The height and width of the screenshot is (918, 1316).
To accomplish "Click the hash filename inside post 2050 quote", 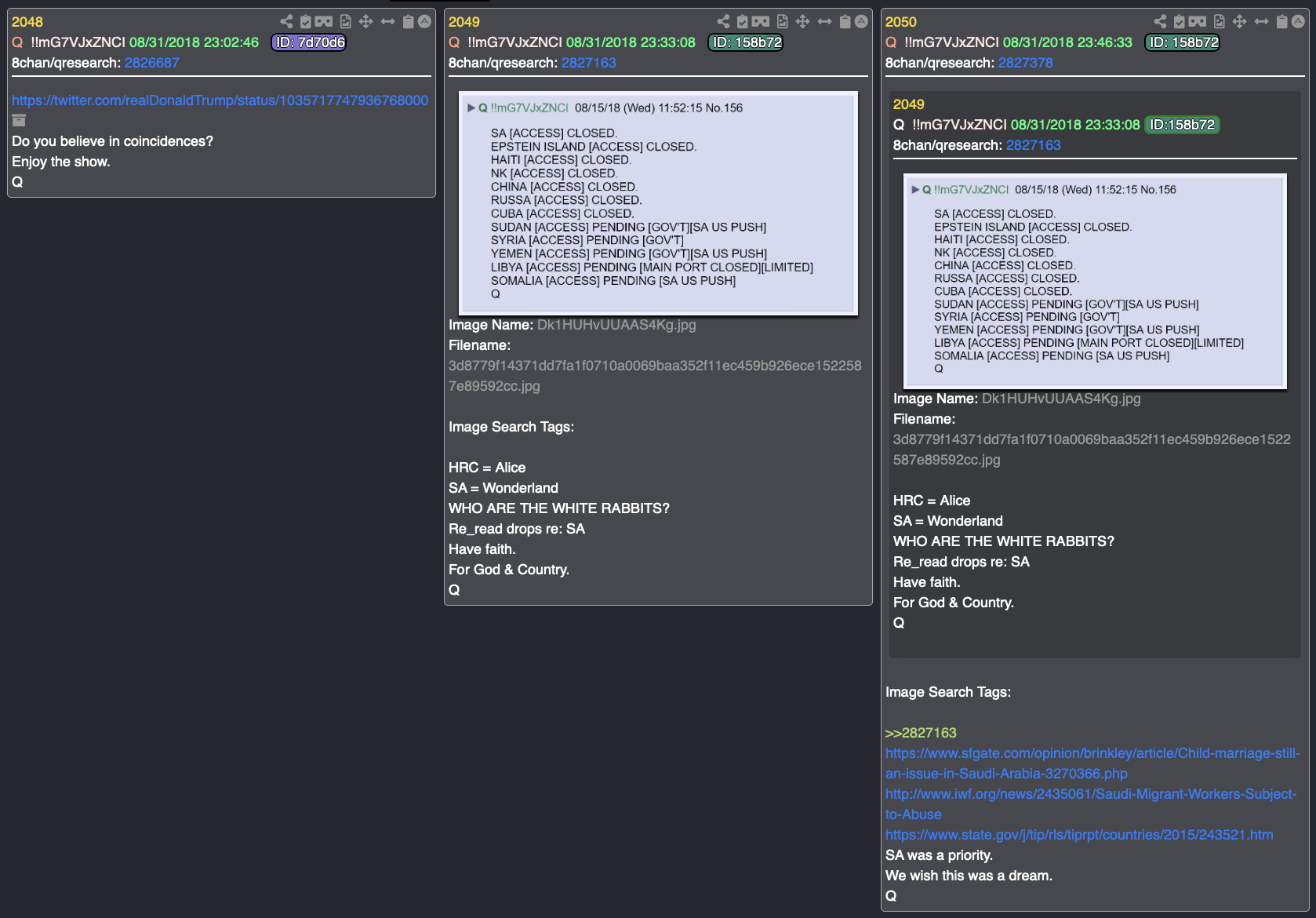I will 1092,450.
